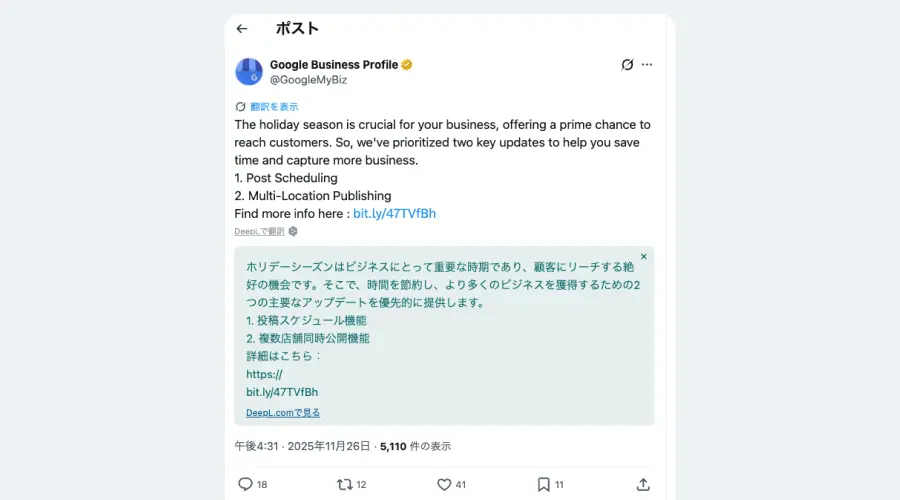Screen dimensions: 900x500
Task: Like the post with the heart
Action: pyautogui.click(x=445, y=484)
